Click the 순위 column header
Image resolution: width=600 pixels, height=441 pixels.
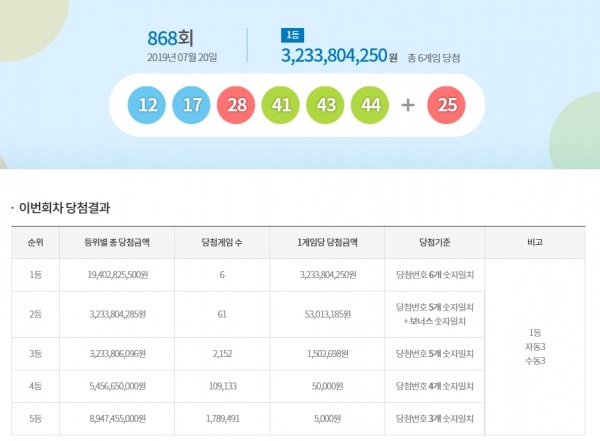click(36, 242)
